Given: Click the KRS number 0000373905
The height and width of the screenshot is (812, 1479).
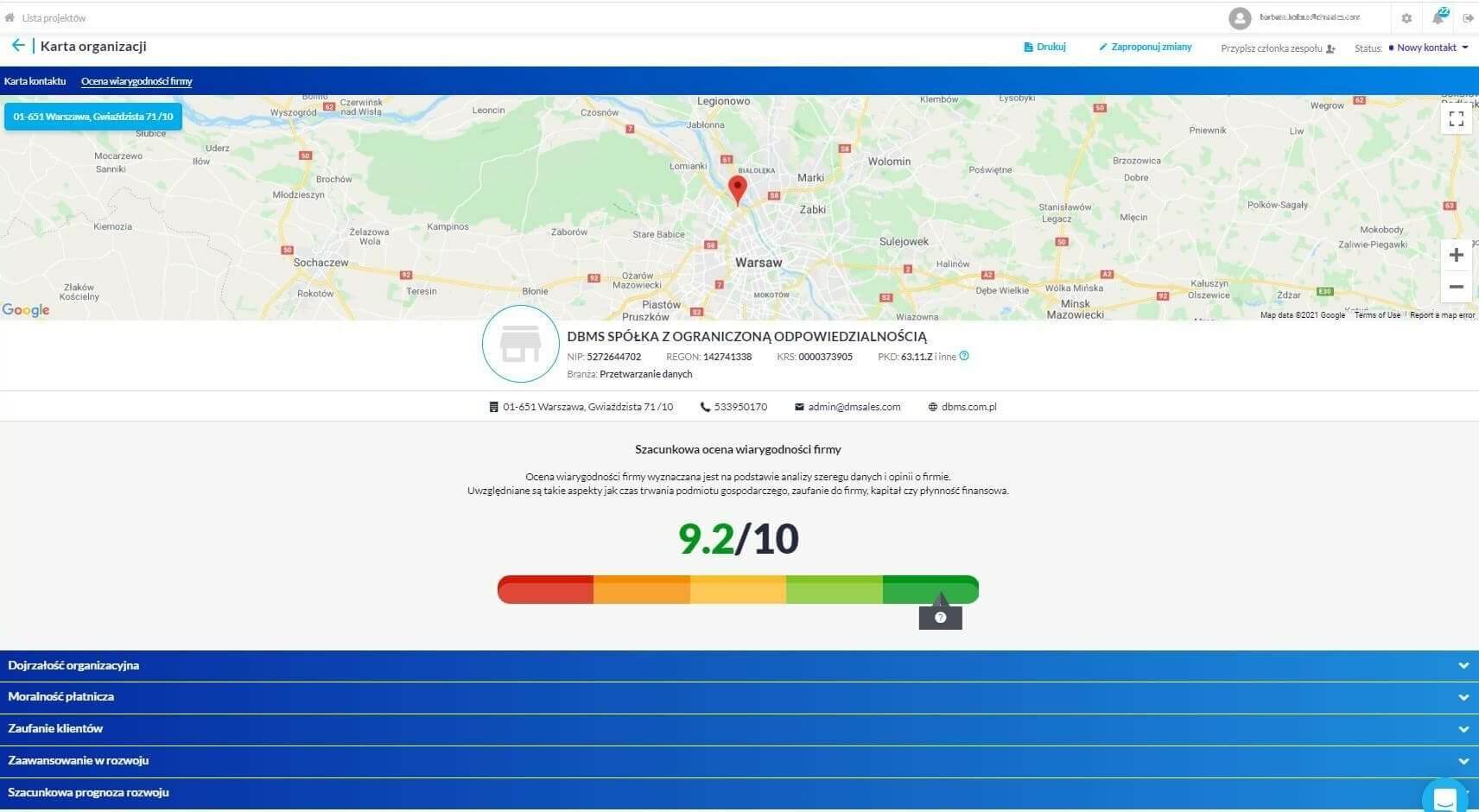Looking at the screenshot, I should tap(825, 357).
